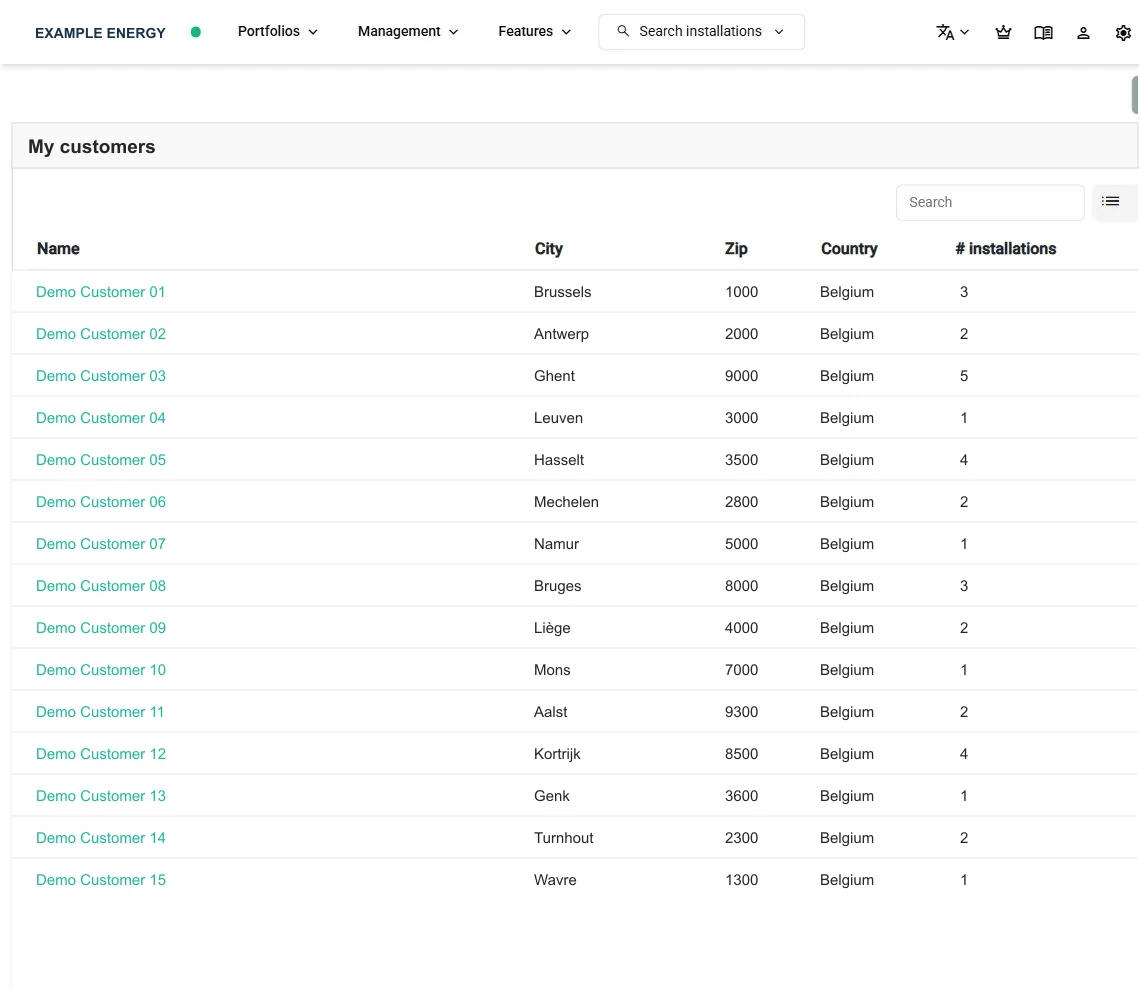1140x990 pixels.
Task: Select the Hasselt city cell
Action: [559, 460]
